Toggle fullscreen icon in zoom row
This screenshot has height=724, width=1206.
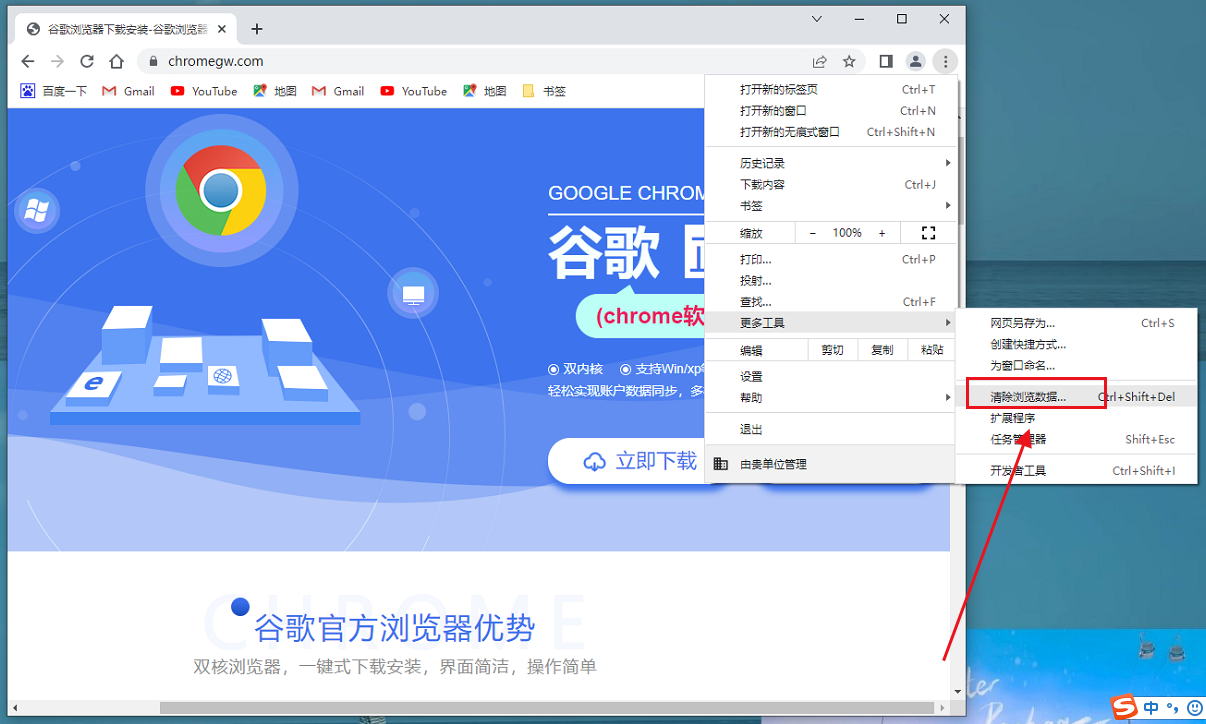(928, 233)
